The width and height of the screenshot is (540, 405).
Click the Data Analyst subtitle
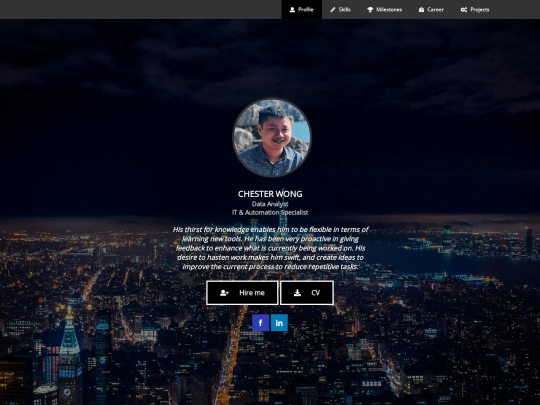click(270, 204)
